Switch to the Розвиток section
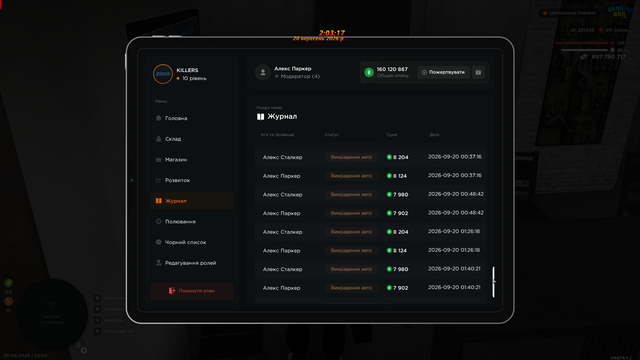Viewport: 640px width, 360px height. click(192, 180)
